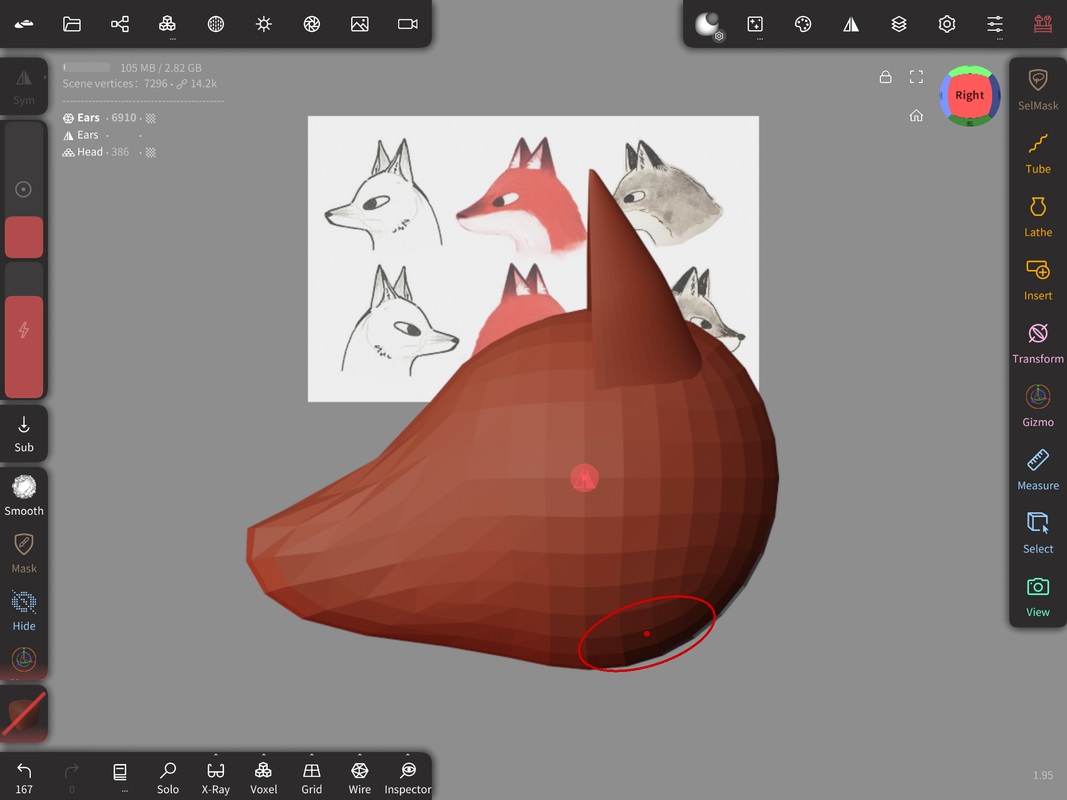
Task: Expand Voxel remesh options arrow
Action: [264, 756]
